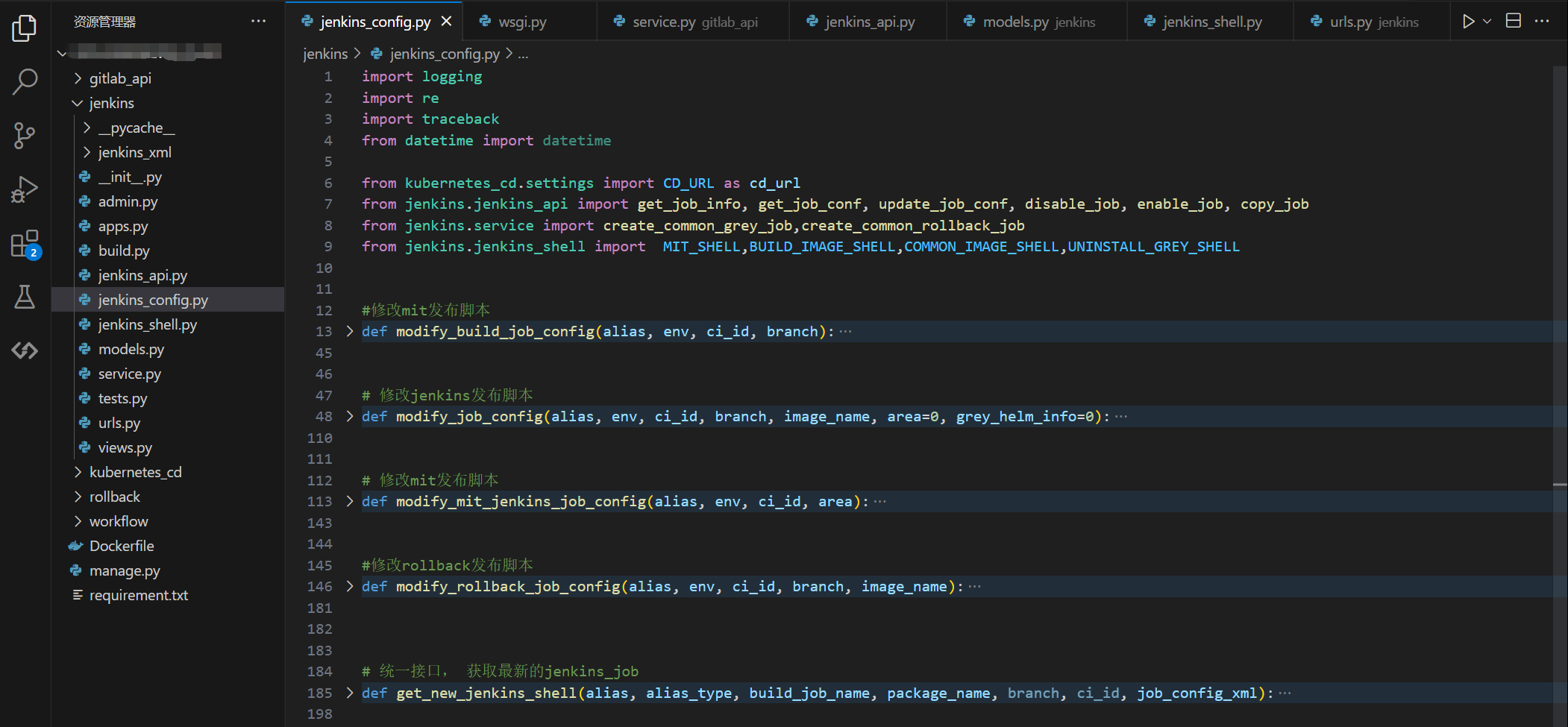Open the run button dropdown arrow
This screenshot has height=727, width=1568.
click(x=1487, y=22)
